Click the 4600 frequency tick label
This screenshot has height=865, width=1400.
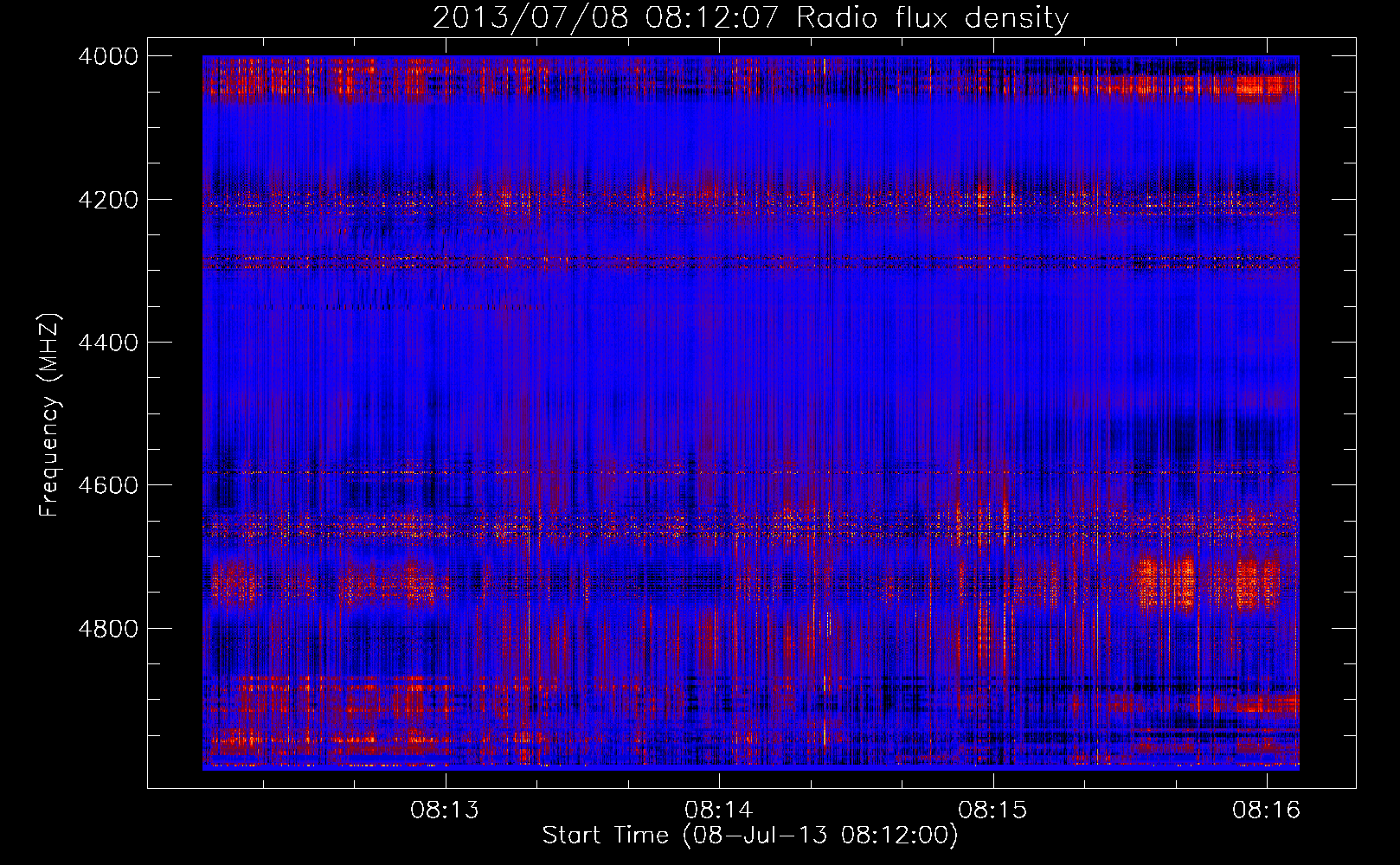coord(108,485)
